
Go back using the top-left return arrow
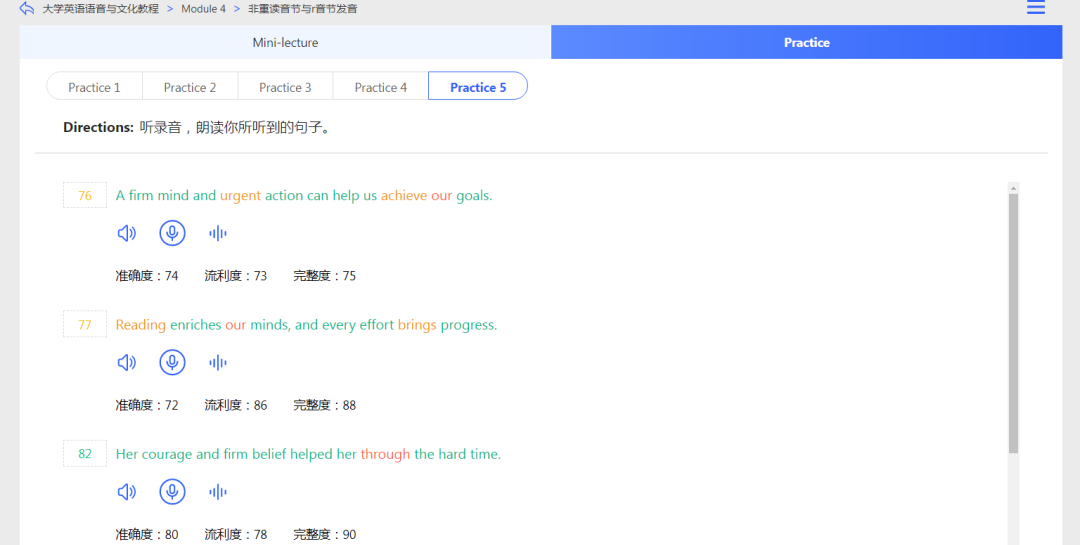[x=27, y=9]
